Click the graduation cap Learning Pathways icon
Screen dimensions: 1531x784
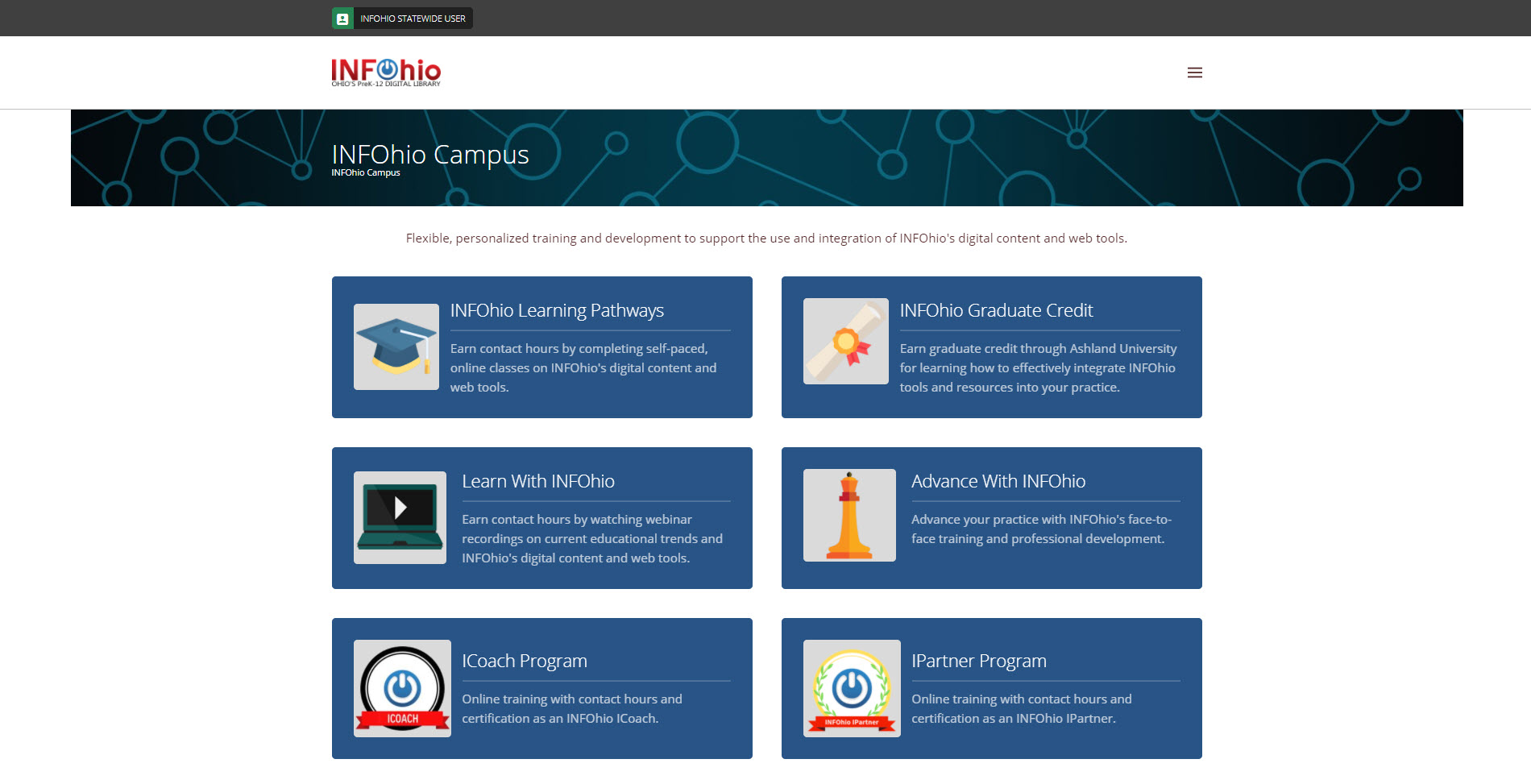pos(396,346)
